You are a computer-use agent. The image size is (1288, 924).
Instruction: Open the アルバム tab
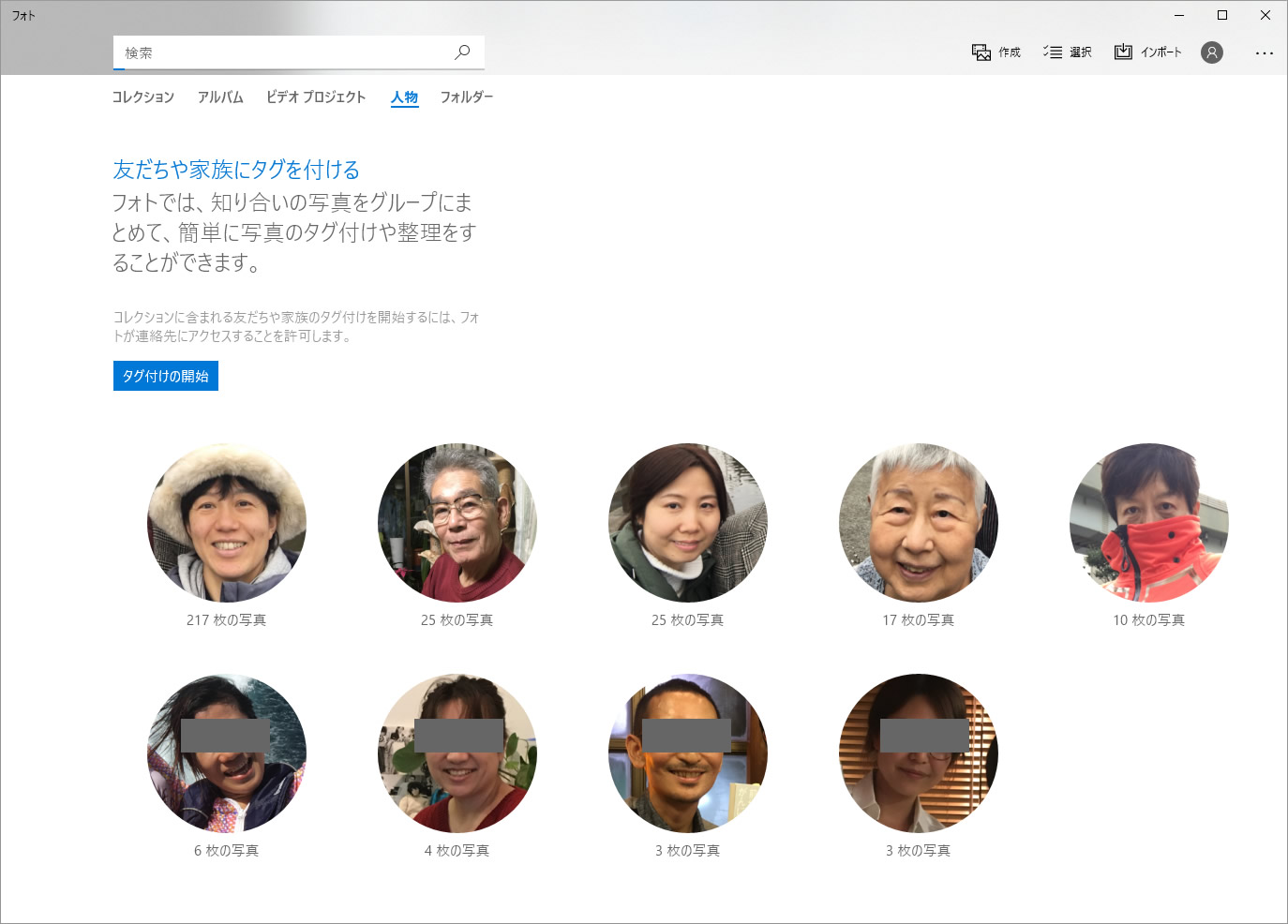220,97
